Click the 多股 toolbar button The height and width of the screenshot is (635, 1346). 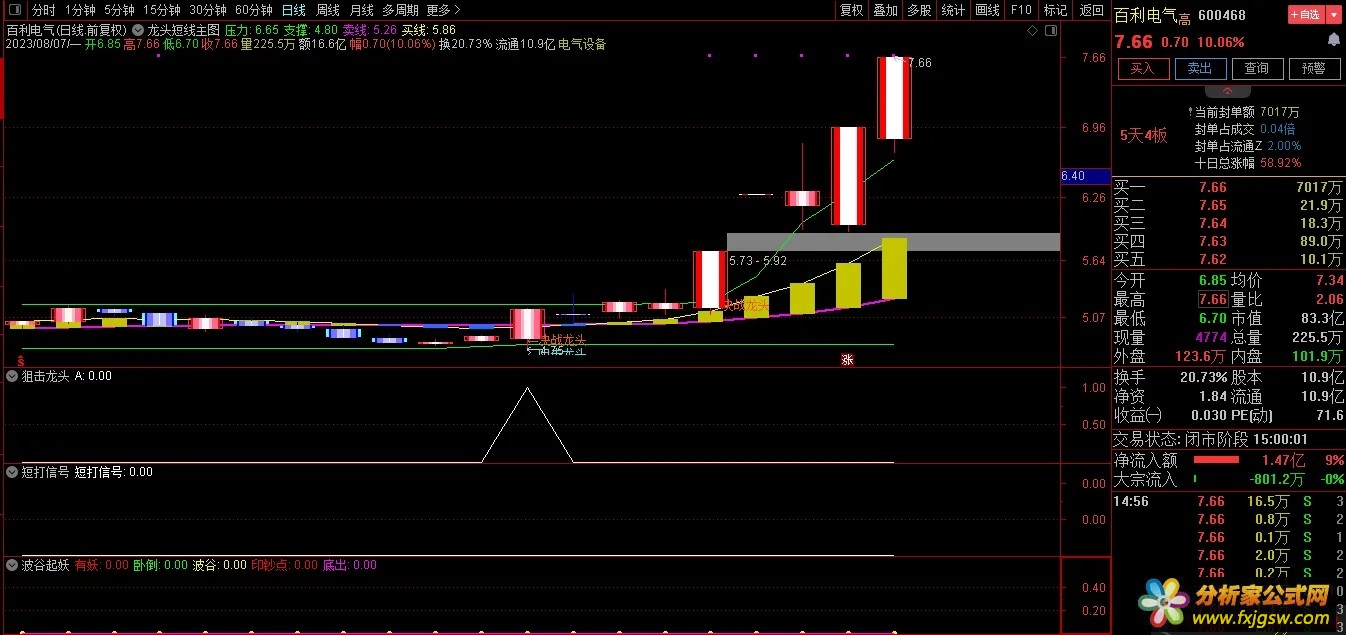[919, 10]
